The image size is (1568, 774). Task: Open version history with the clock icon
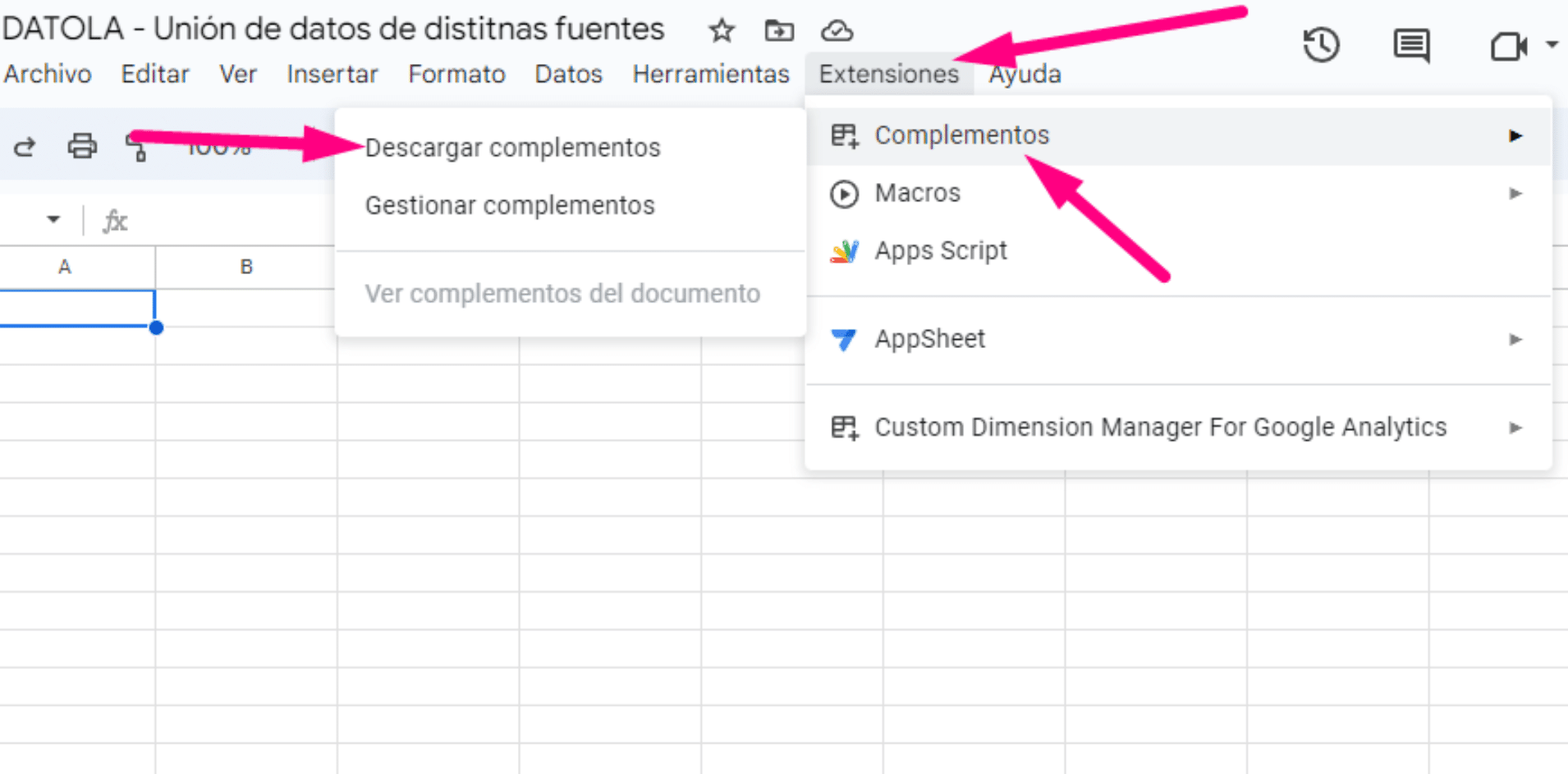[x=1320, y=45]
